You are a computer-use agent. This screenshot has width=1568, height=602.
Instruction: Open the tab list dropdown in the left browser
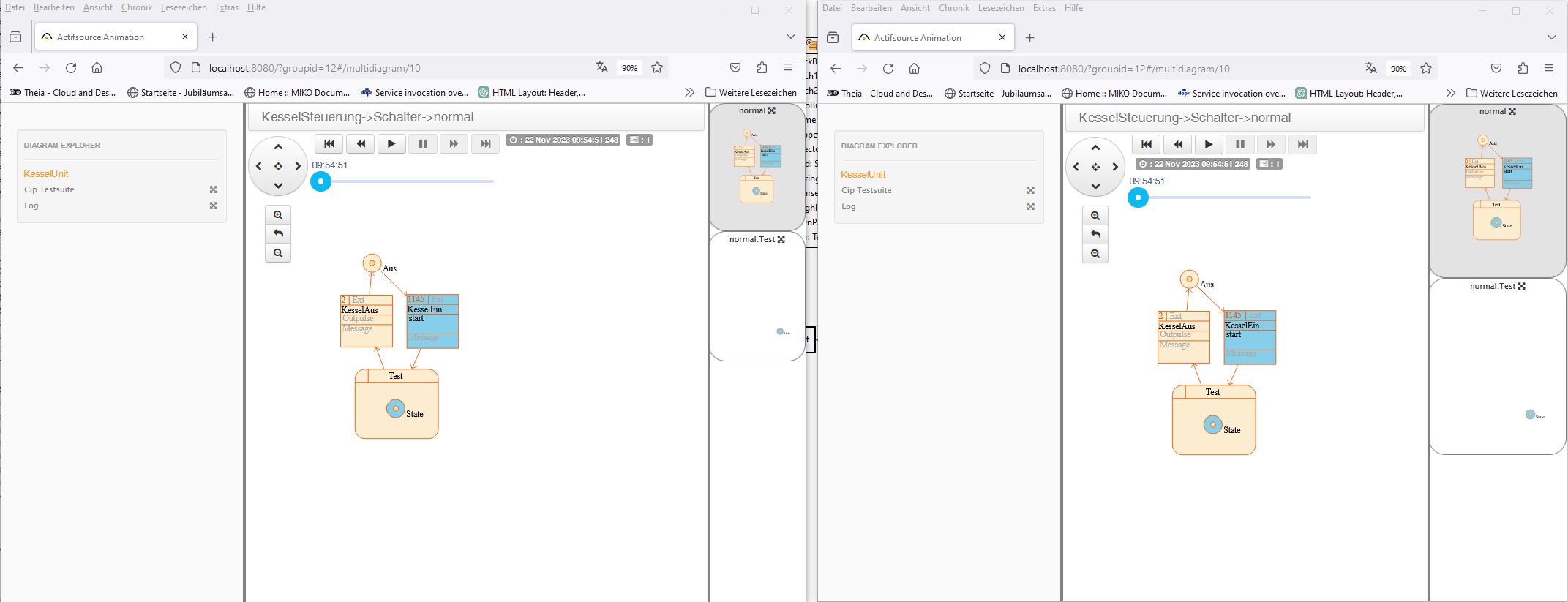[790, 37]
